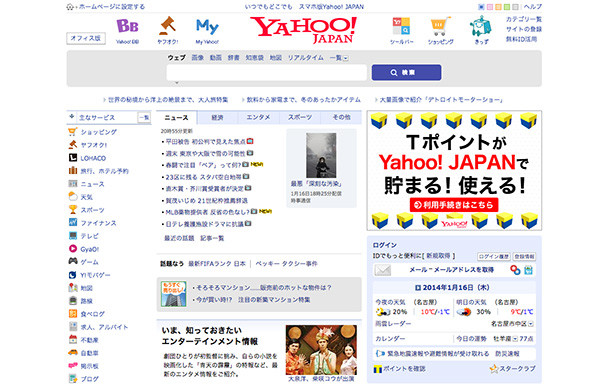Click the ファイナンス sidebar icon
The height and width of the screenshot is (384, 608).
click(73, 222)
